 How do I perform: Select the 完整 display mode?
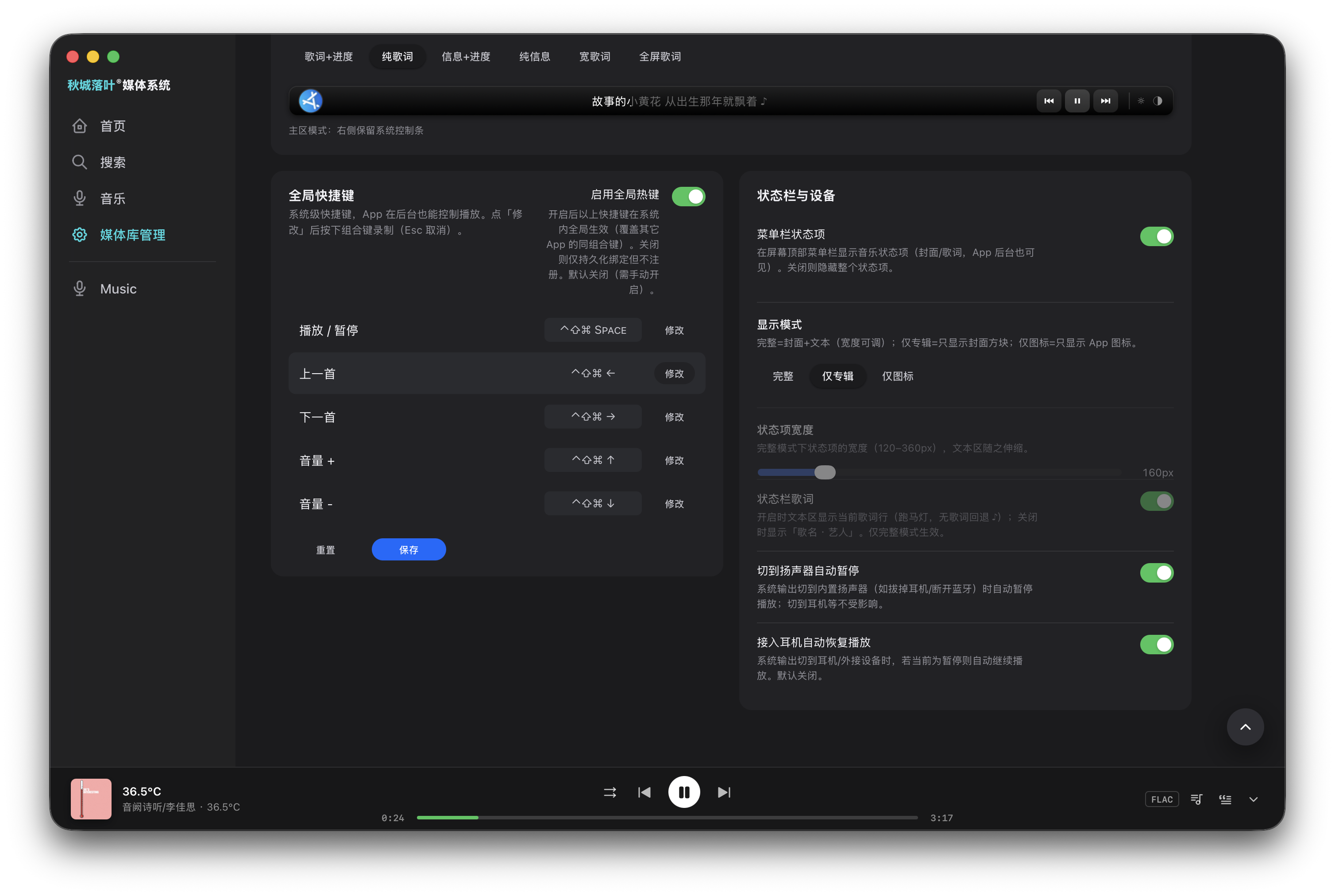(783, 376)
